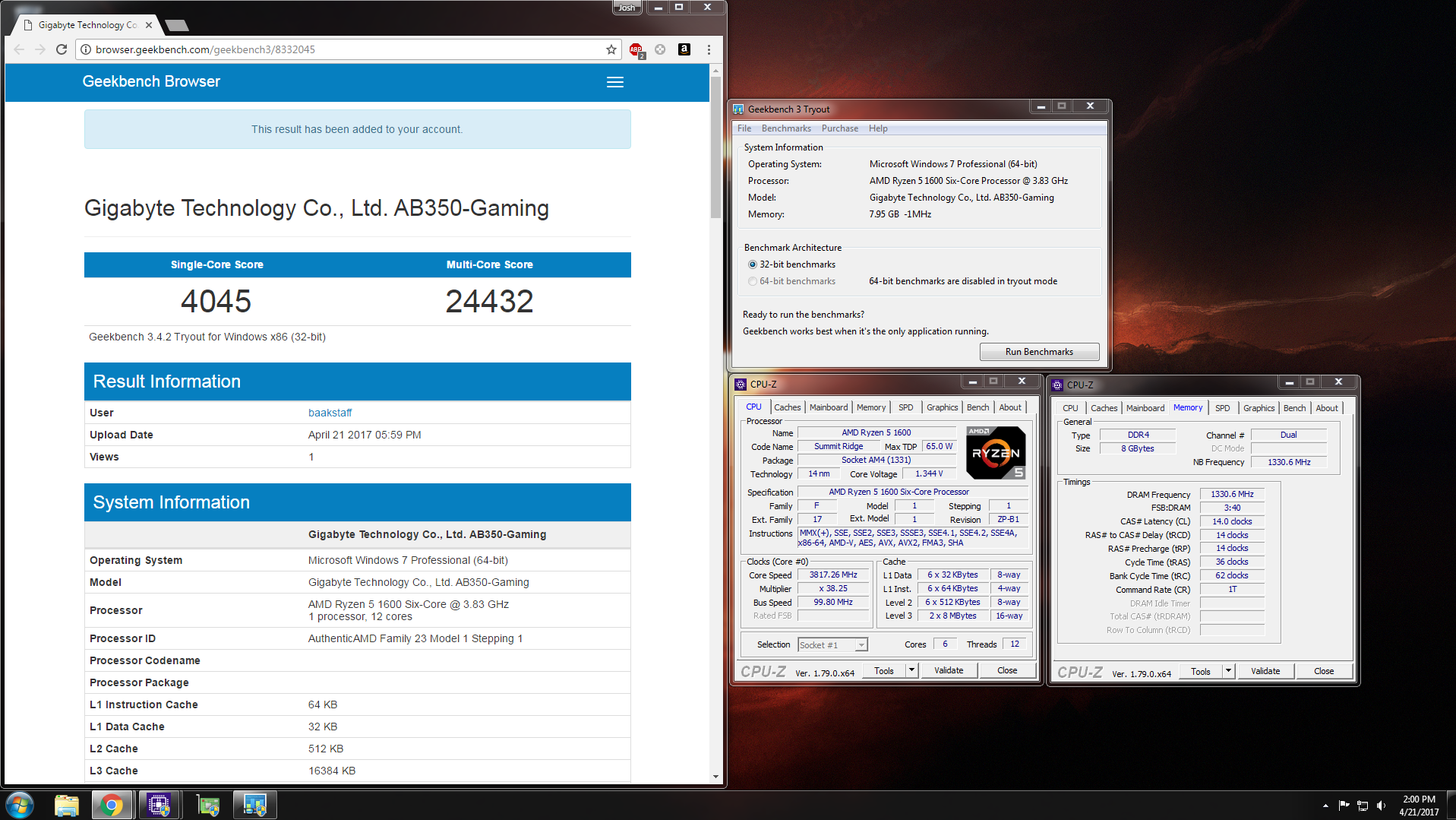Click the page vertical scrollbar thumb

click(715, 147)
